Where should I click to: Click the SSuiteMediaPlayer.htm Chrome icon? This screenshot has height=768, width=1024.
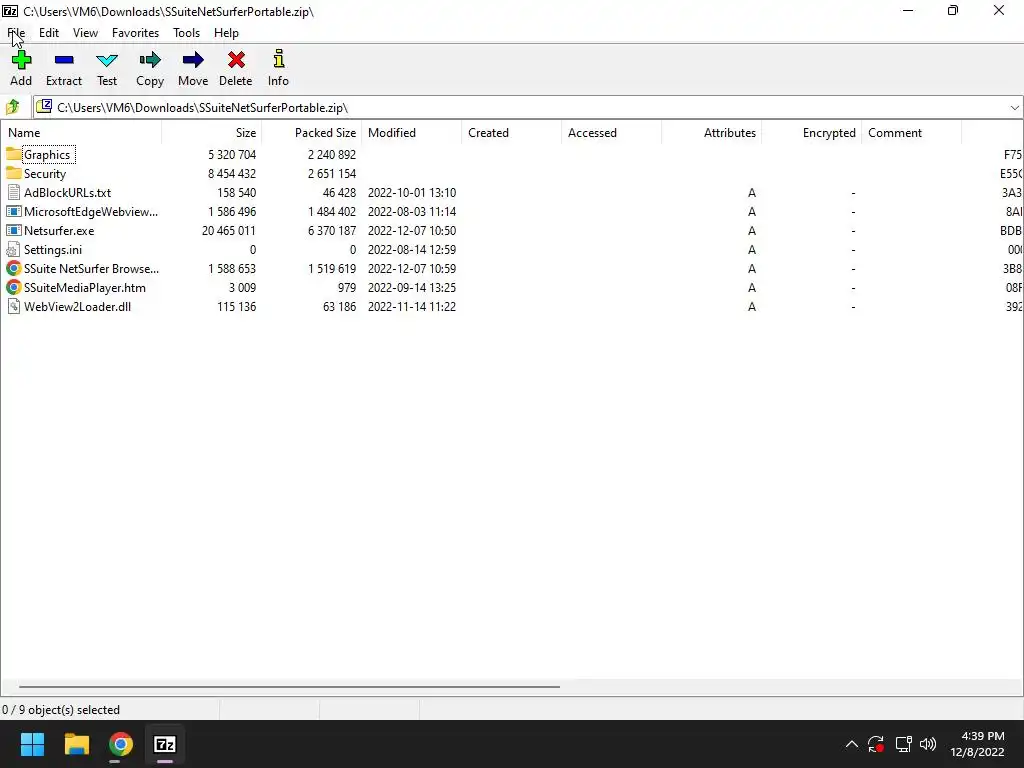point(13,287)
